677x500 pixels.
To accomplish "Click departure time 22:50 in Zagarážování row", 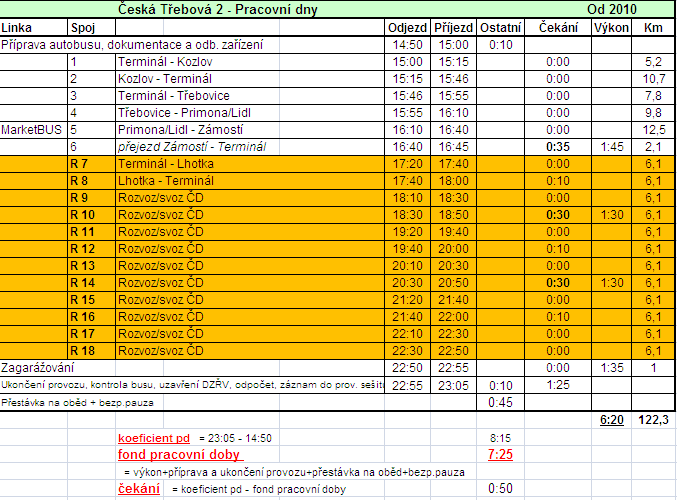I will pos(407,368).
